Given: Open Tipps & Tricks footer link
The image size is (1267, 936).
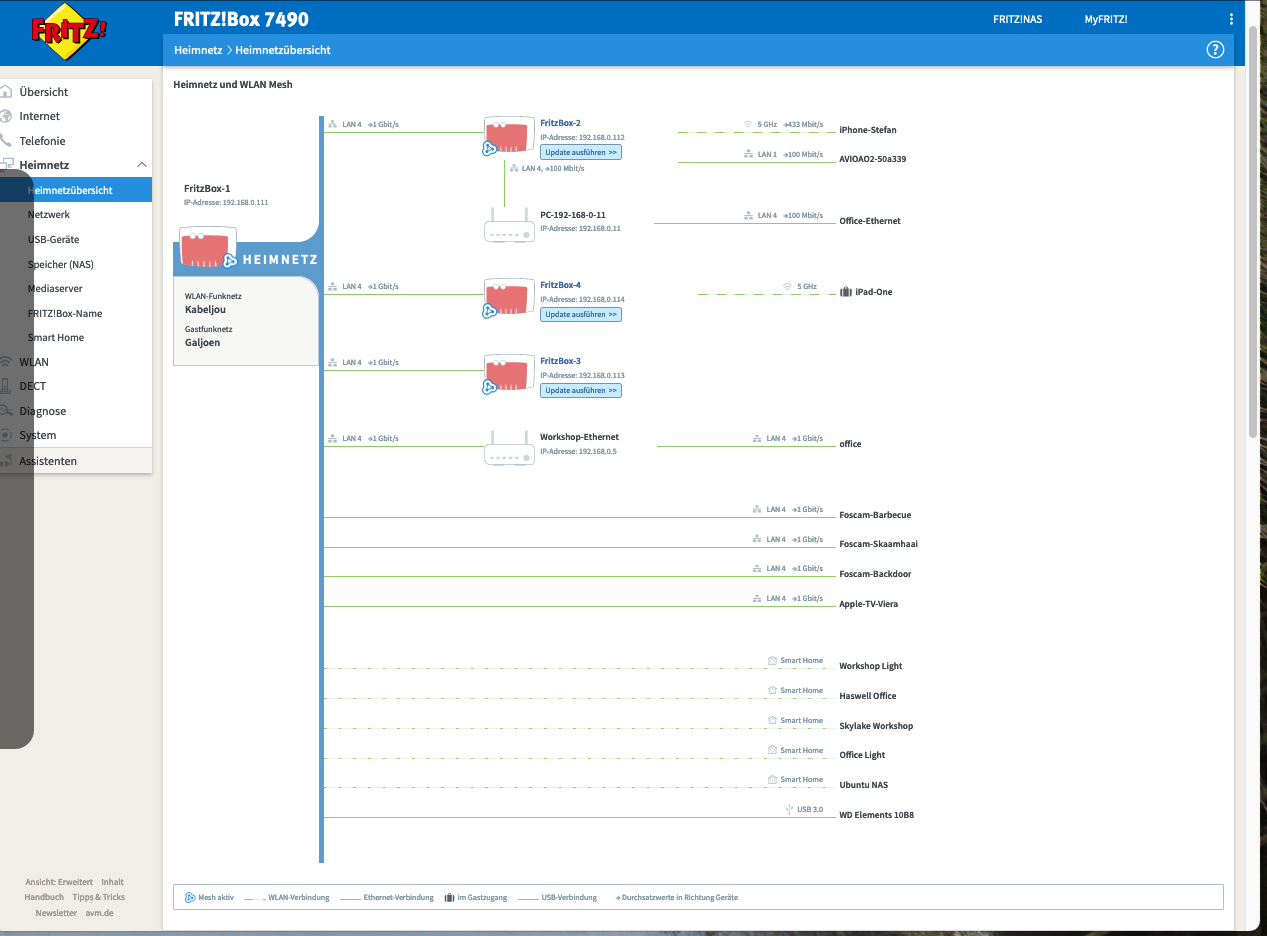Looking at the screenshot, I should pos(99,897).
